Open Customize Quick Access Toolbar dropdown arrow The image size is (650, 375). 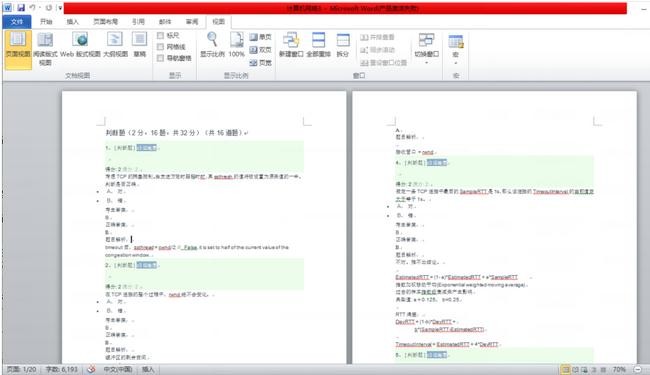pos(60,7)
